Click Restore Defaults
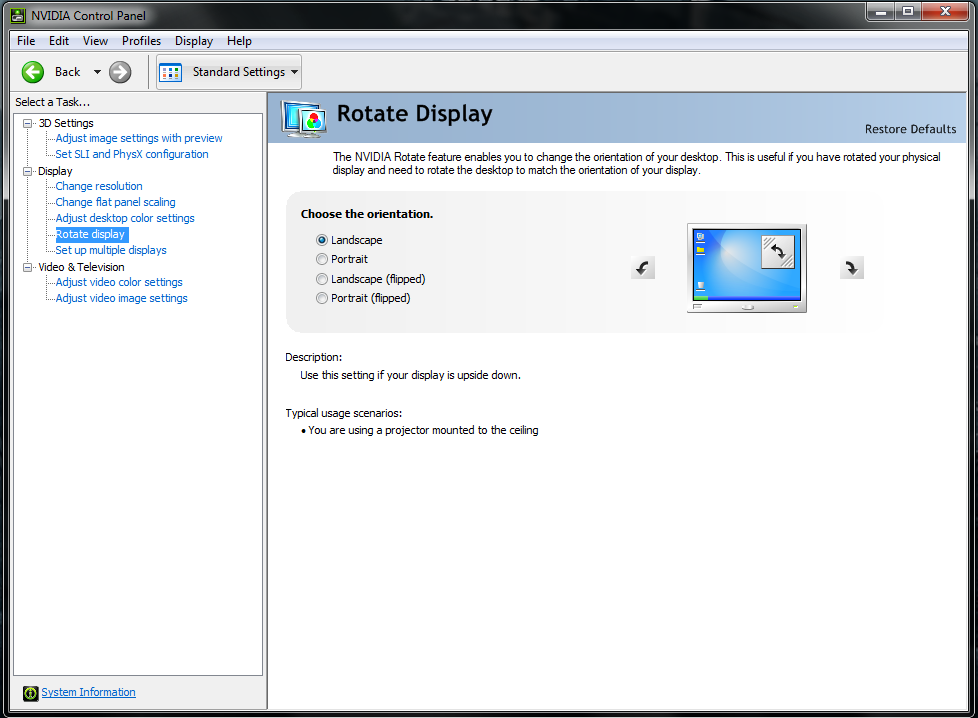 910,129
